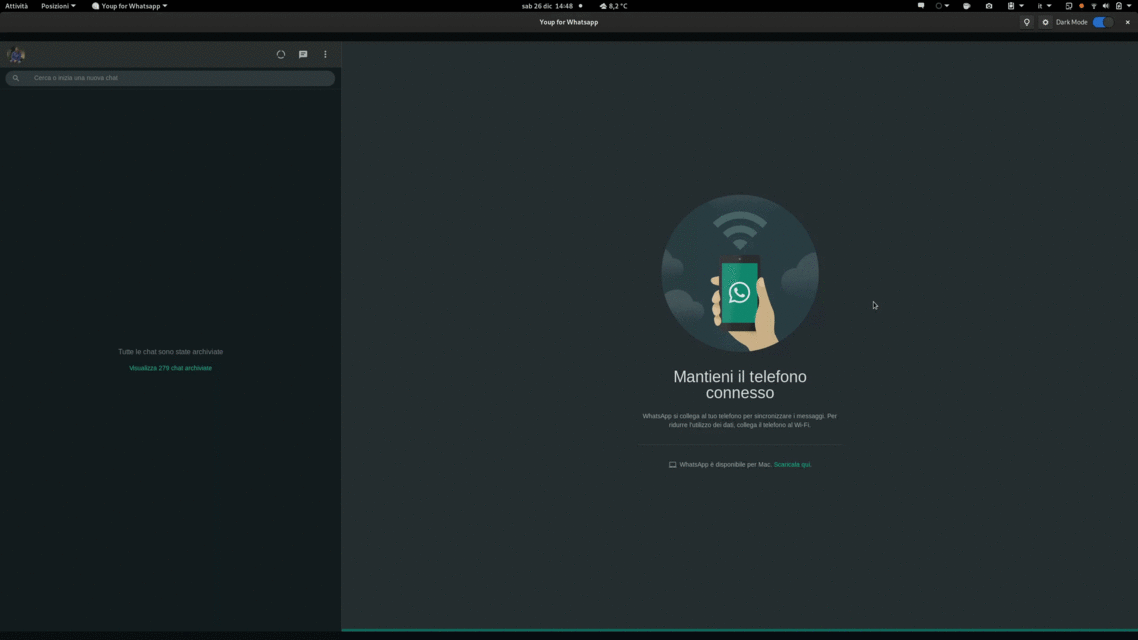Follow the 'Scaricala qui' download link
Viewport: 1138px width, 640px height.
792,464
